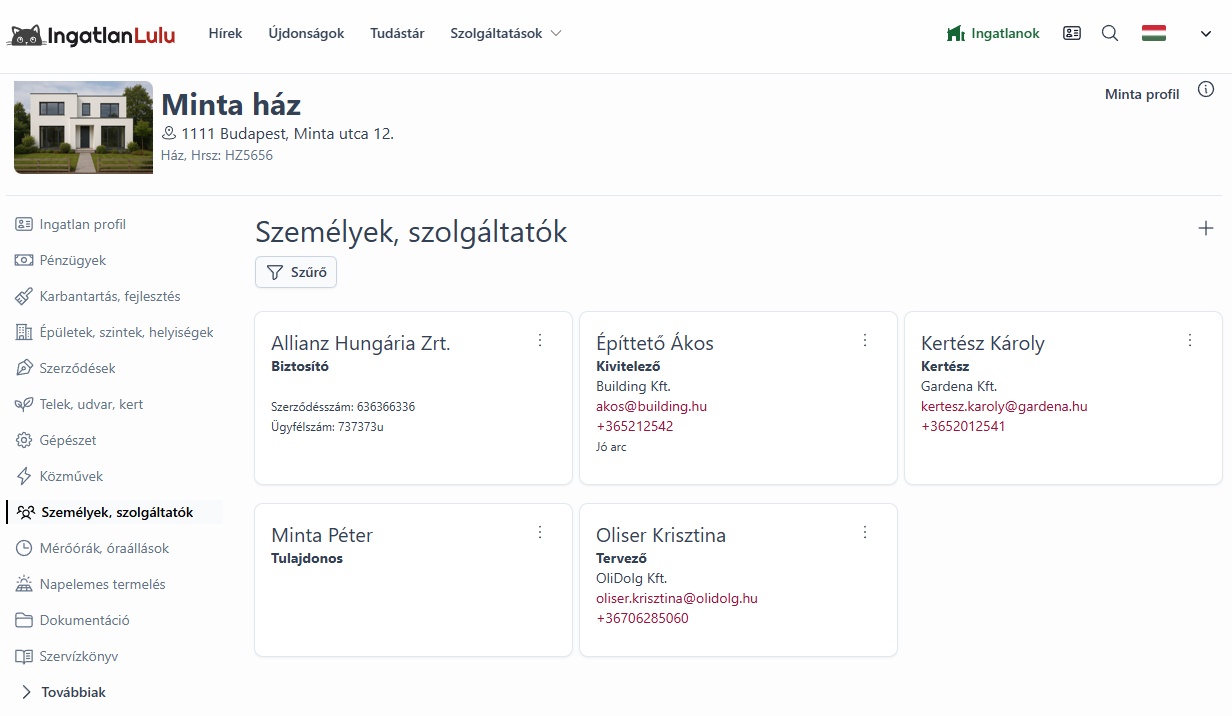Click the Szervízkönyv book icon

(24, 656)
